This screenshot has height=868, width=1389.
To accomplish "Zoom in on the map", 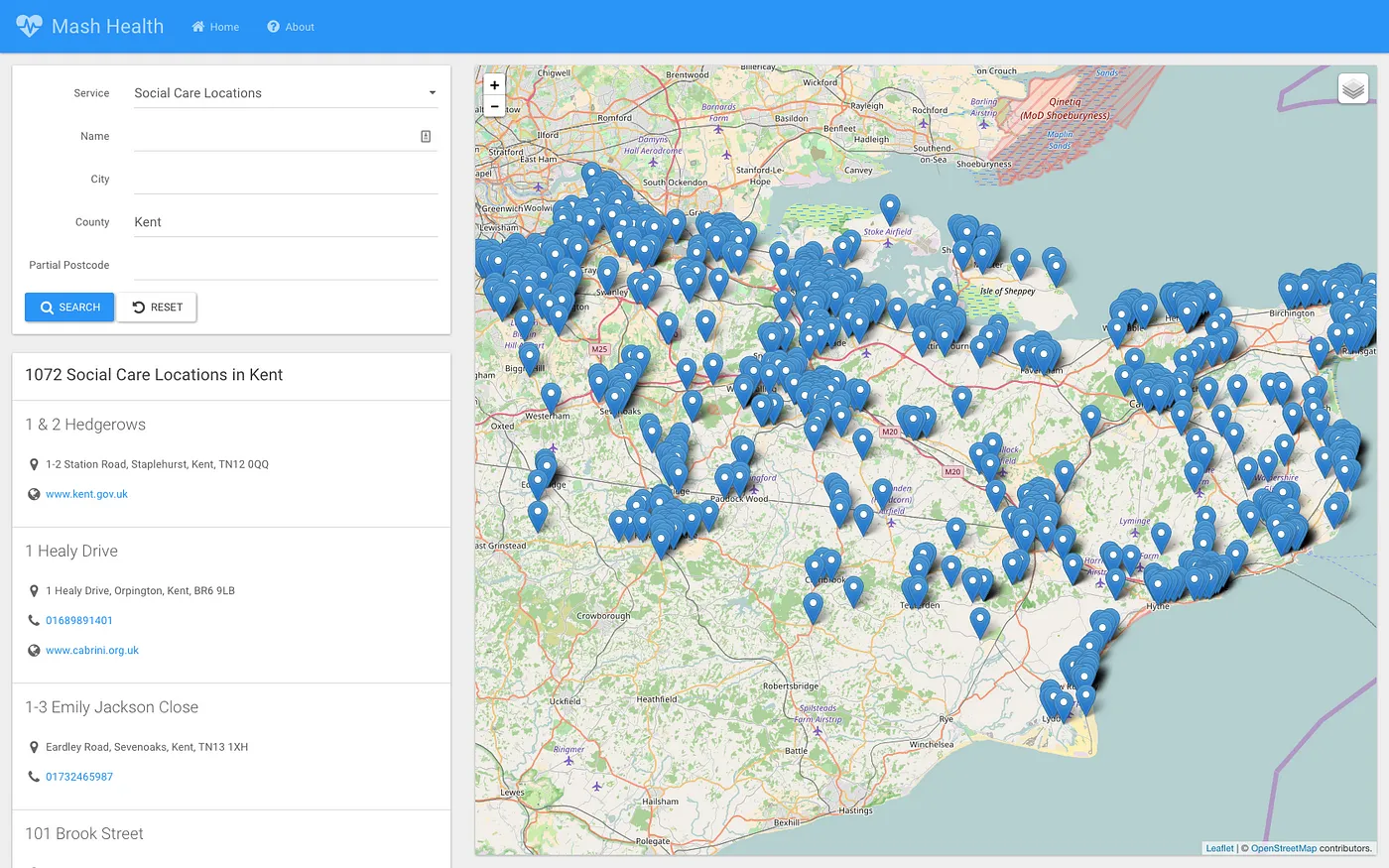I will (x=494, y=85).
